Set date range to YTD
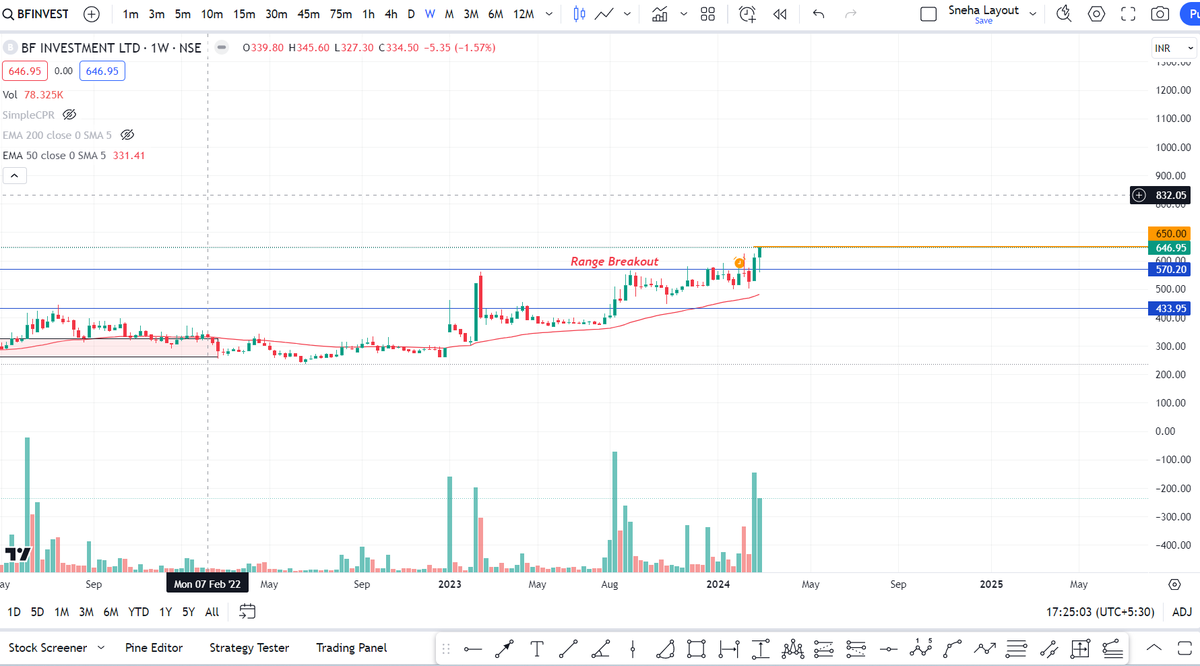 click(139, 611)
